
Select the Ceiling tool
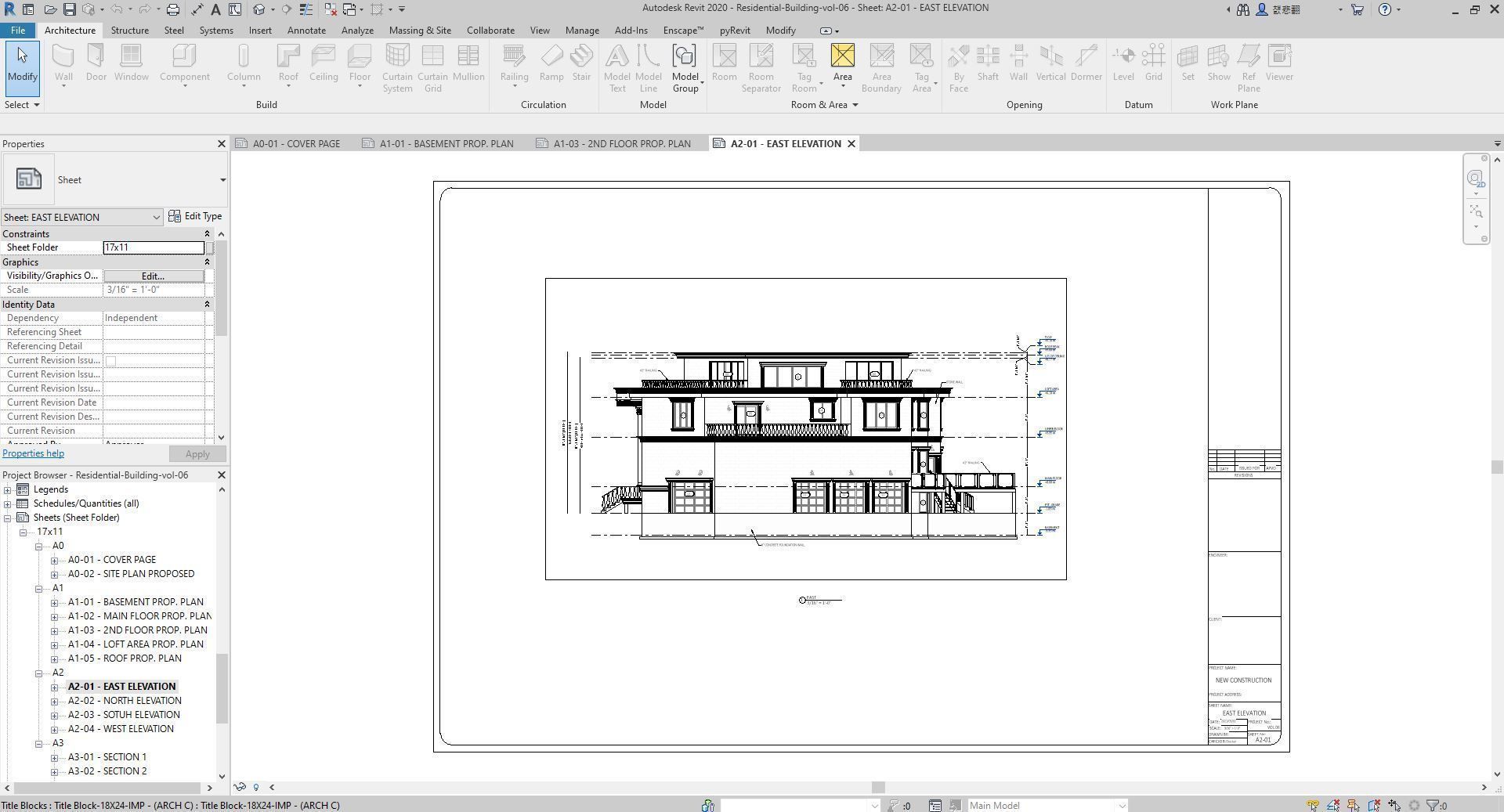coord(324,63)
